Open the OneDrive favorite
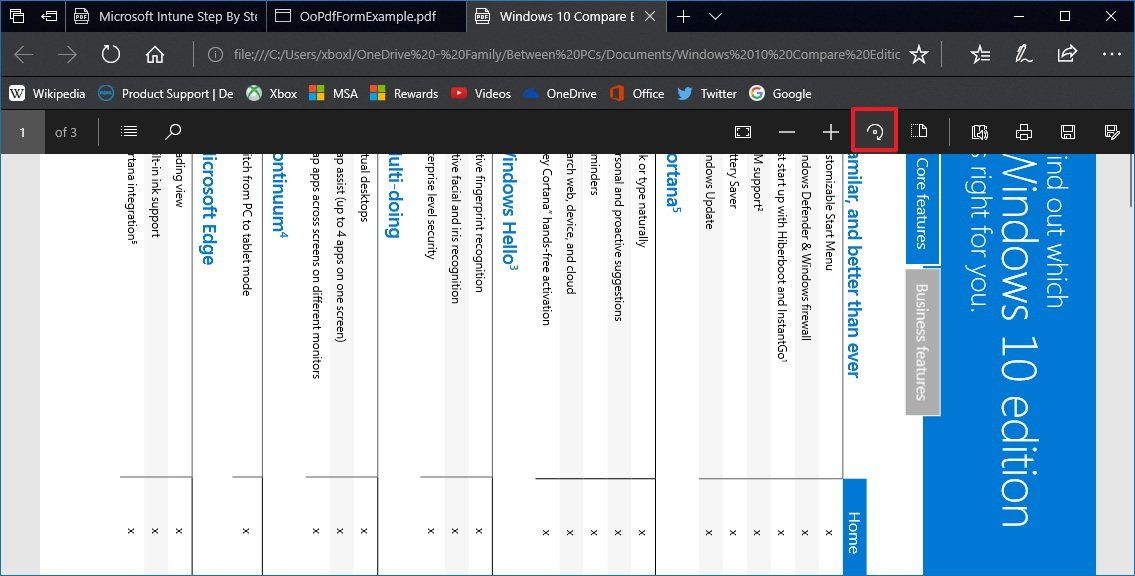This screenshot has width=1135, height=576. [560, 93]
